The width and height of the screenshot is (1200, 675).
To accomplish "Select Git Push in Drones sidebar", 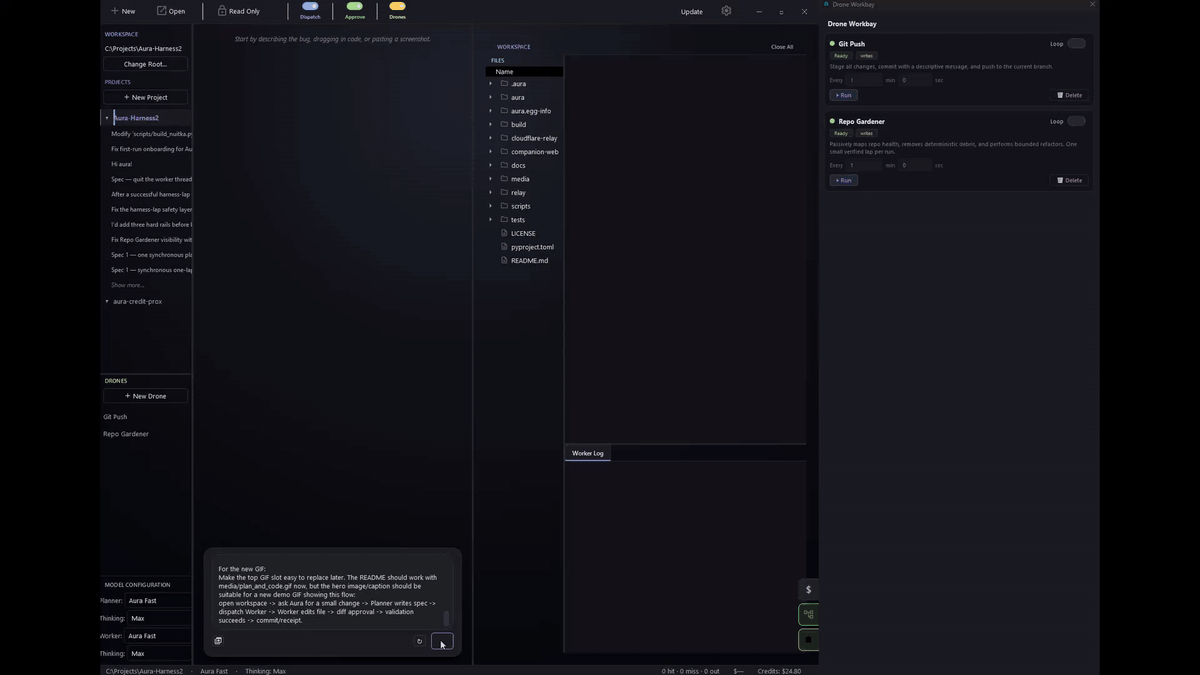I will tap(115, 417).
